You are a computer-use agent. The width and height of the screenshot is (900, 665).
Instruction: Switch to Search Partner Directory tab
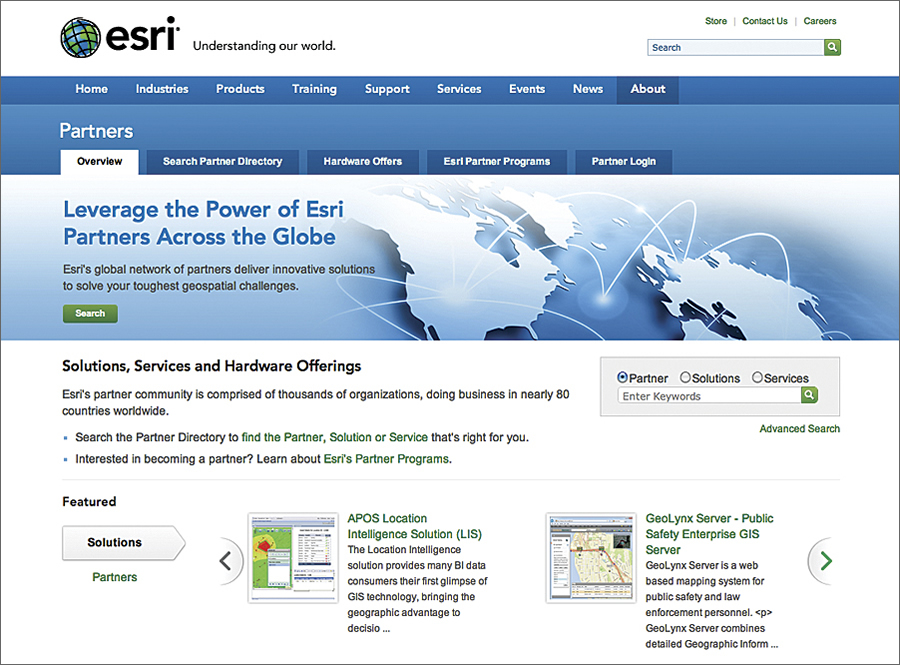tap(223, 162)
